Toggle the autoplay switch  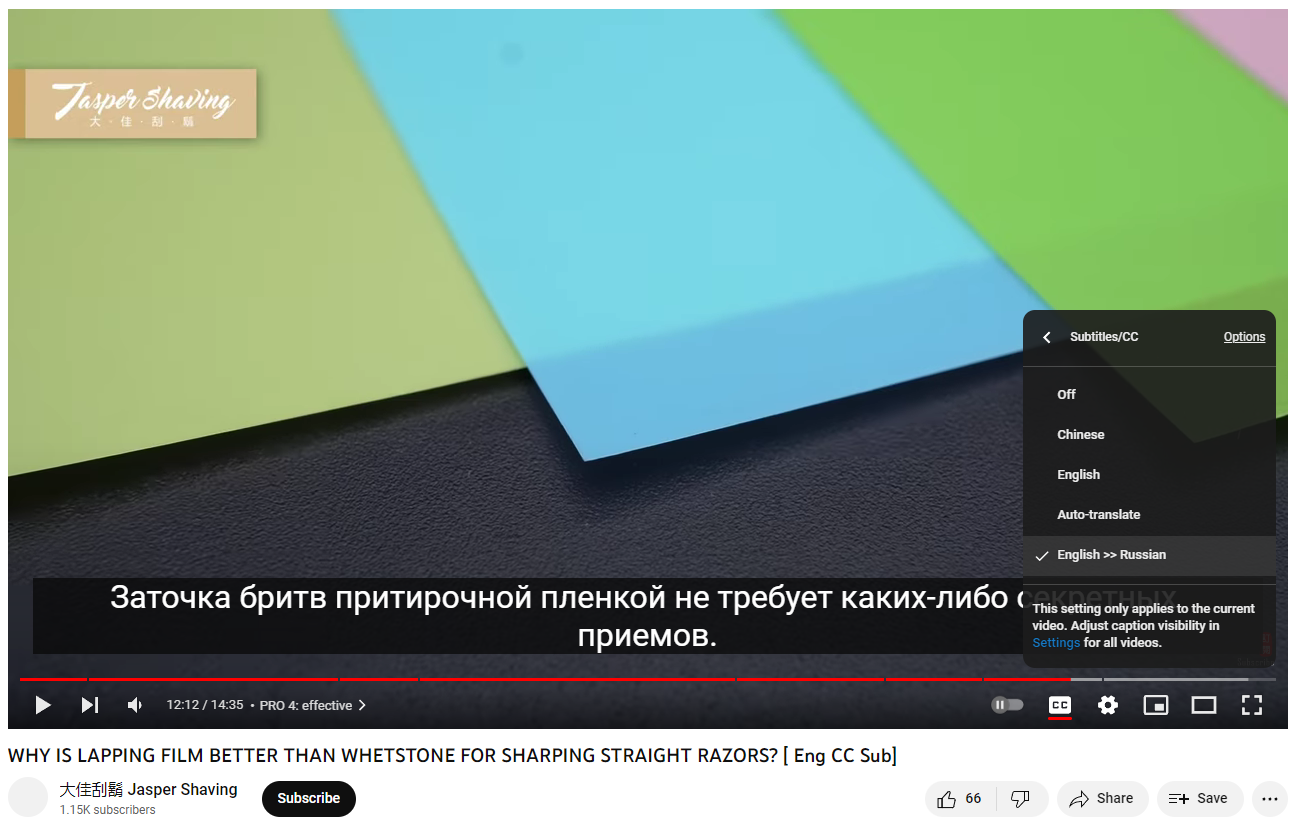[x=1007, y=705]
